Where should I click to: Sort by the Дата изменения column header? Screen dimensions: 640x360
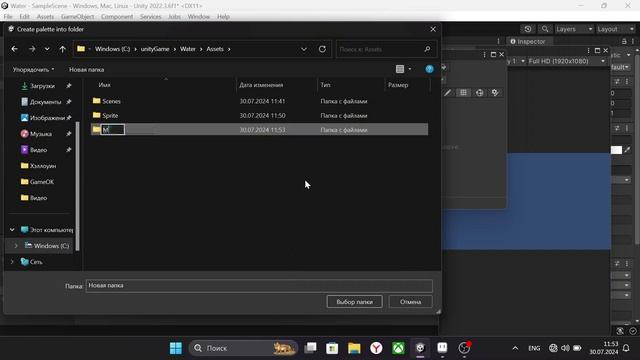click(261, 85)
